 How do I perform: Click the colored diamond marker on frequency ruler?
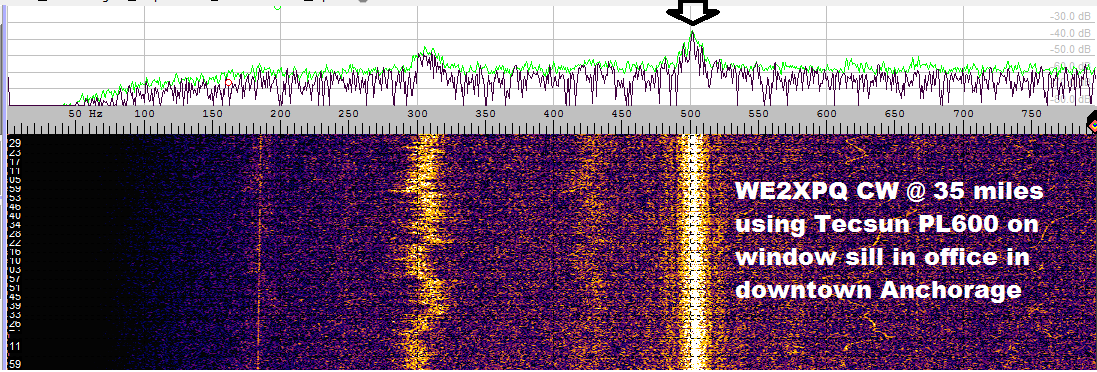pos(1092,125)
